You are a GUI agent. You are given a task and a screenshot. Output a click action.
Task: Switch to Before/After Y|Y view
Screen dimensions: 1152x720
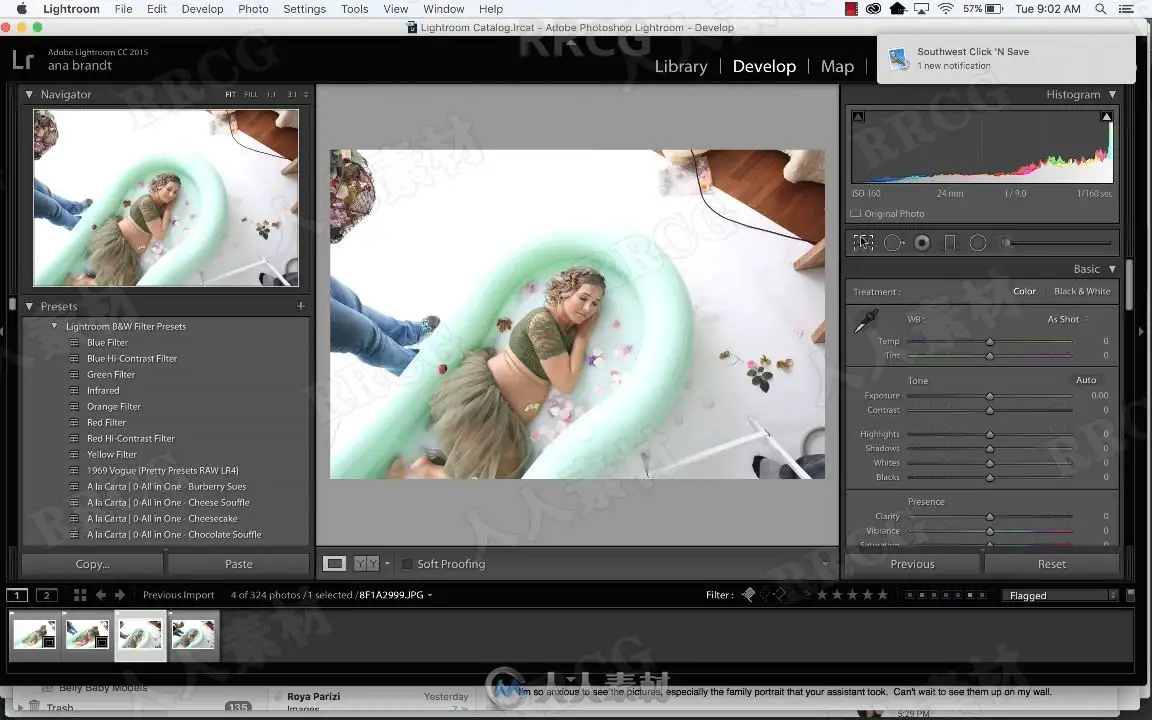tap(367, 564)
